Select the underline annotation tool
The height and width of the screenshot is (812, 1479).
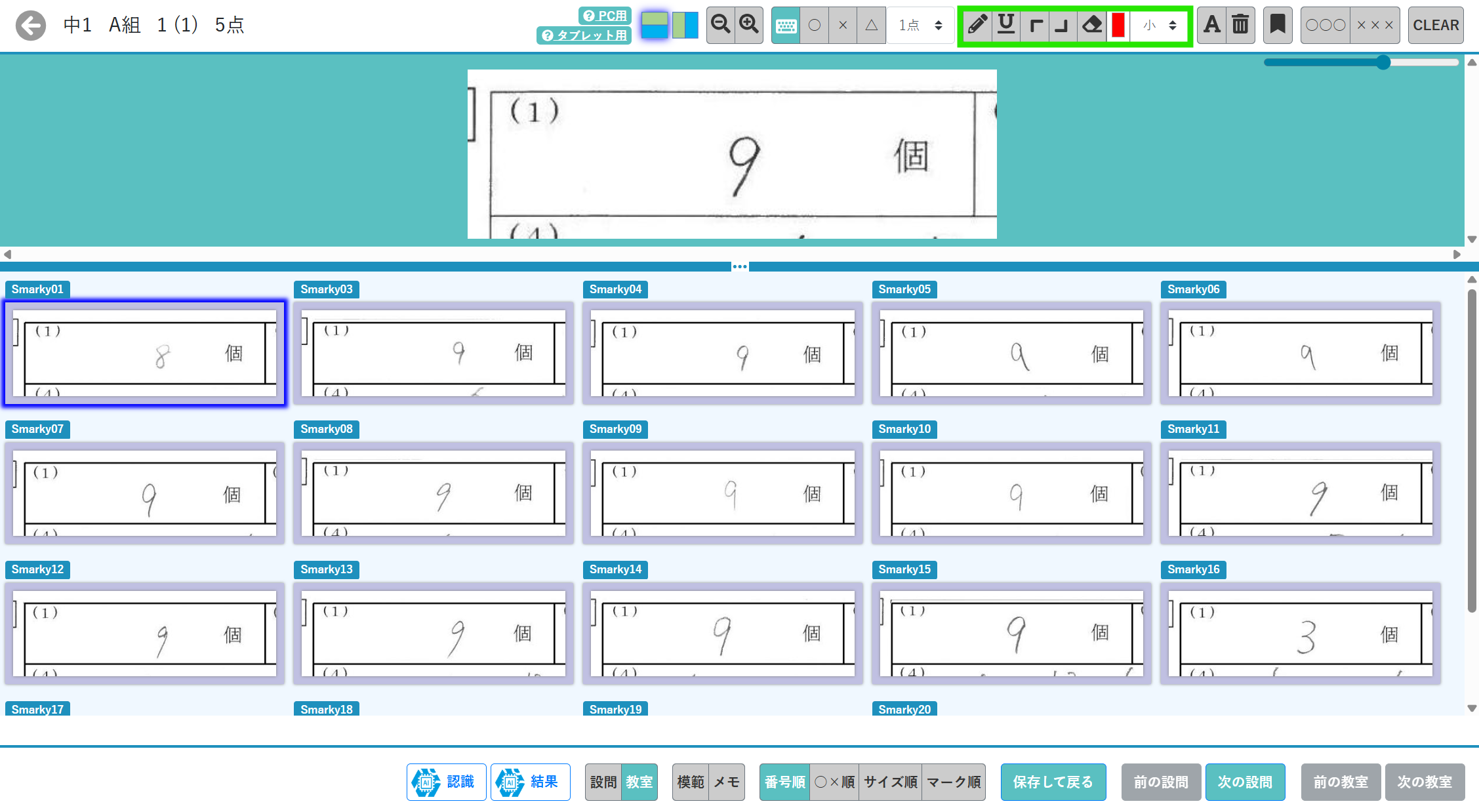coord(1006,26)
